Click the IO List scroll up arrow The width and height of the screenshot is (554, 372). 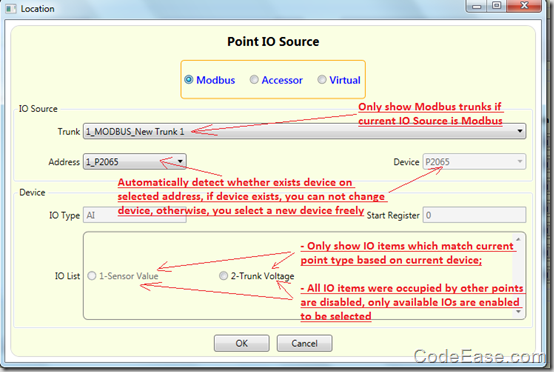[518, 240]
